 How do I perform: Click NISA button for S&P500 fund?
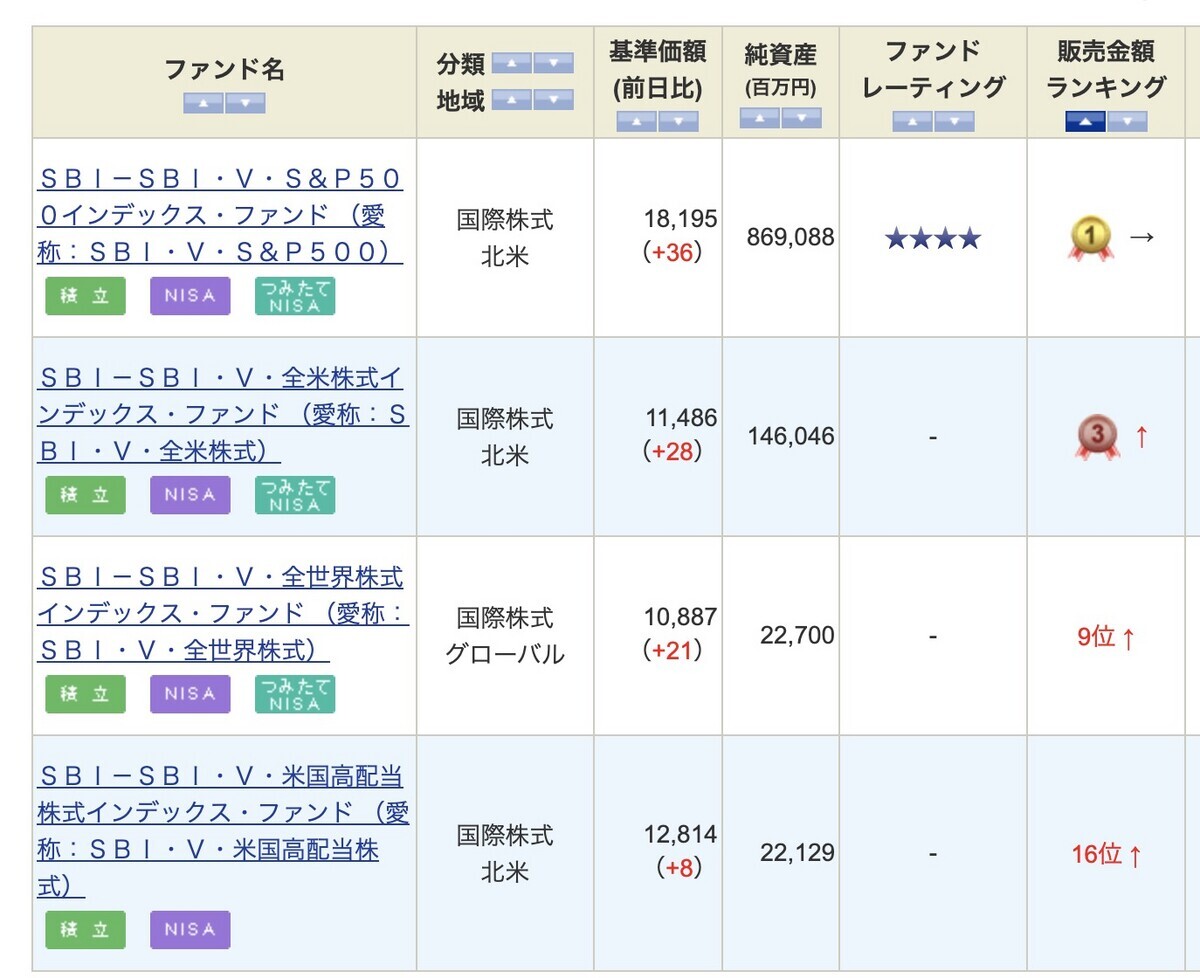[x=190, y=296]
